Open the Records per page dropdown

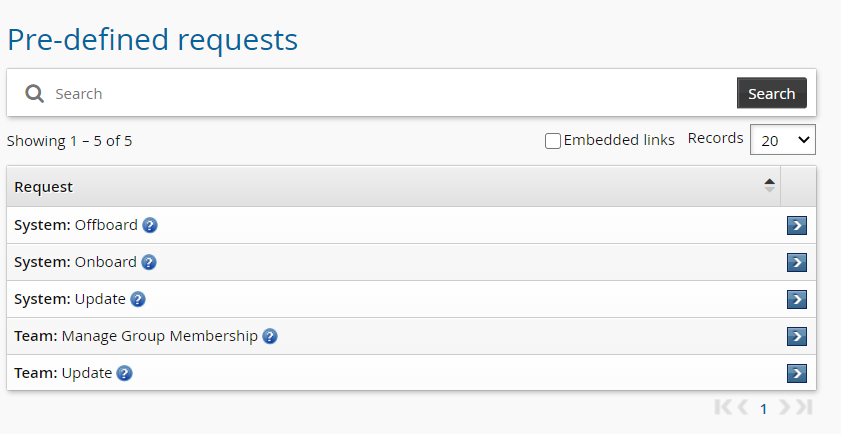(x=783, y=140)
